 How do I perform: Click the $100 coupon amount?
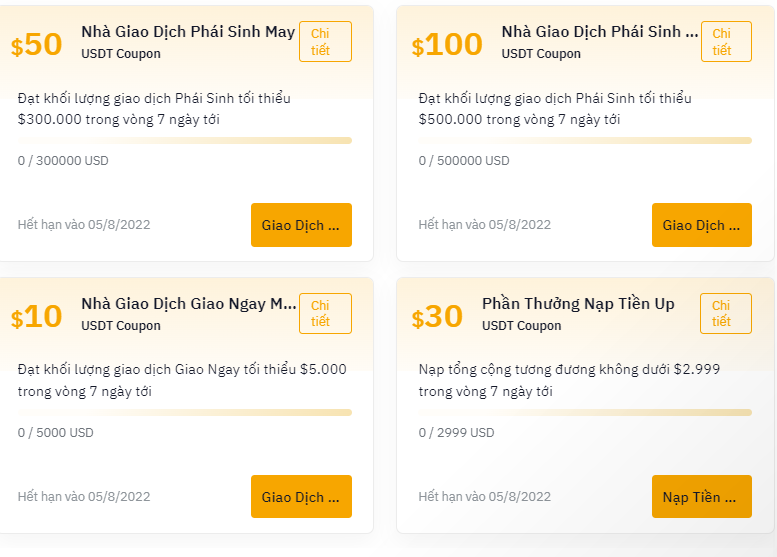click(x=447, y=45)
